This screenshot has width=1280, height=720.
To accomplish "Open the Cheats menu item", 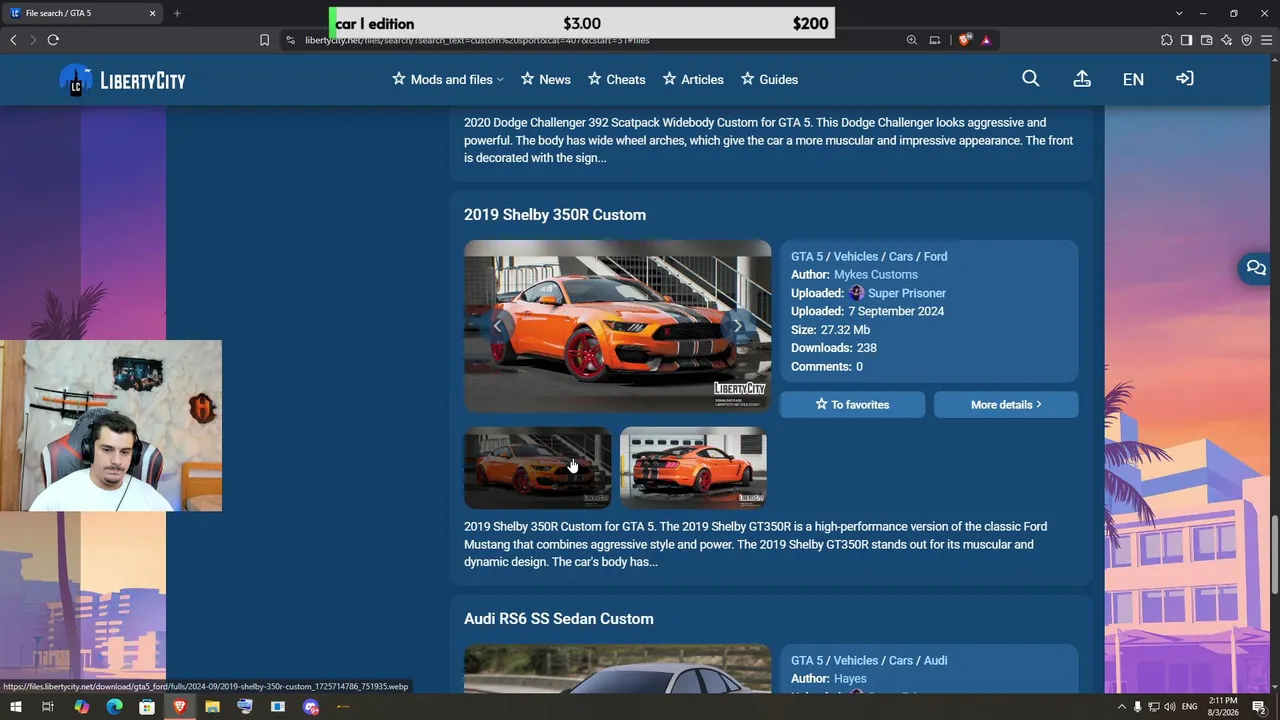I will [617, 79].
